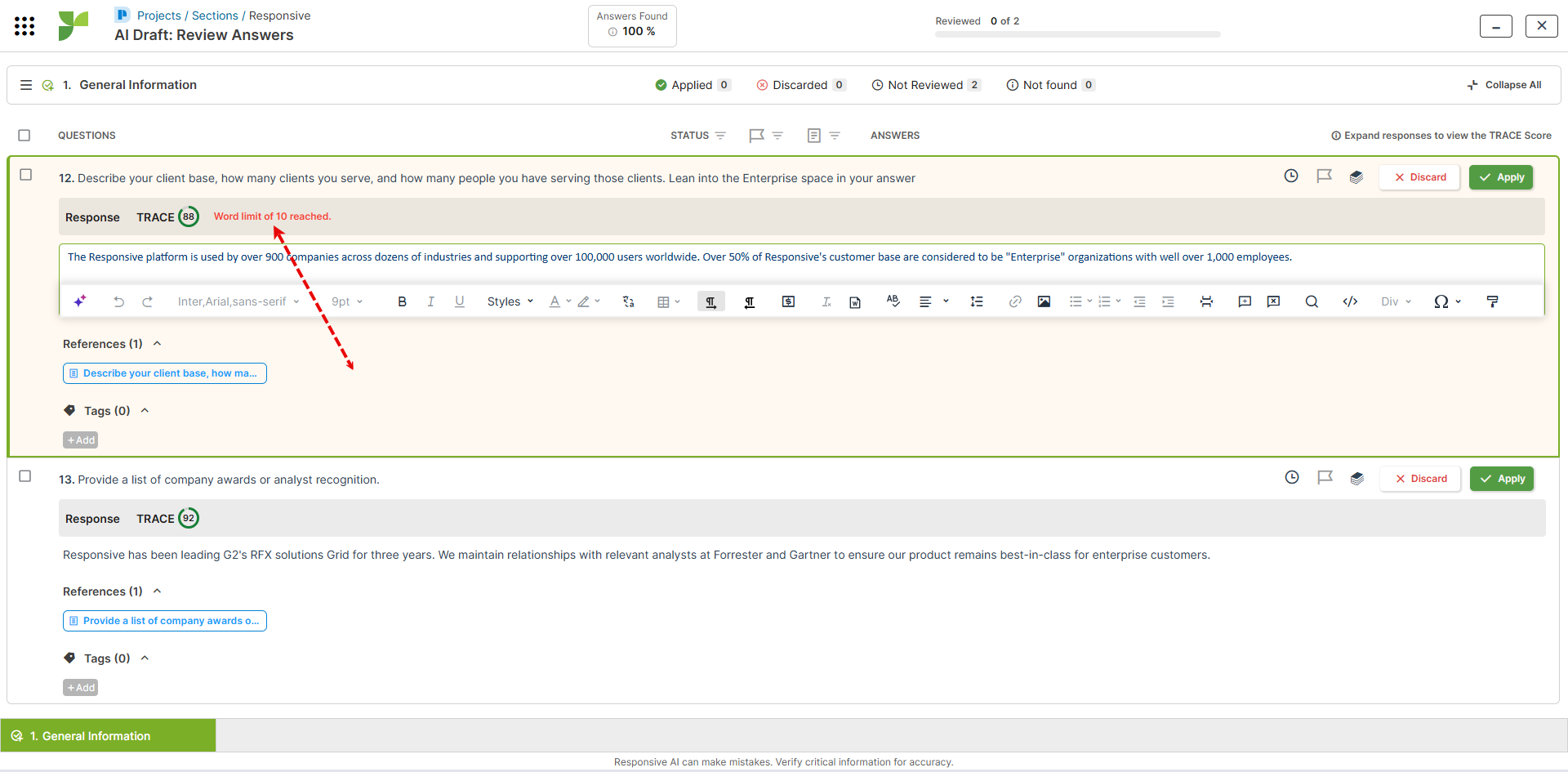View history for question 12
The width and height of the screenshot is (1568, 772).
[x=1291, y=176]
